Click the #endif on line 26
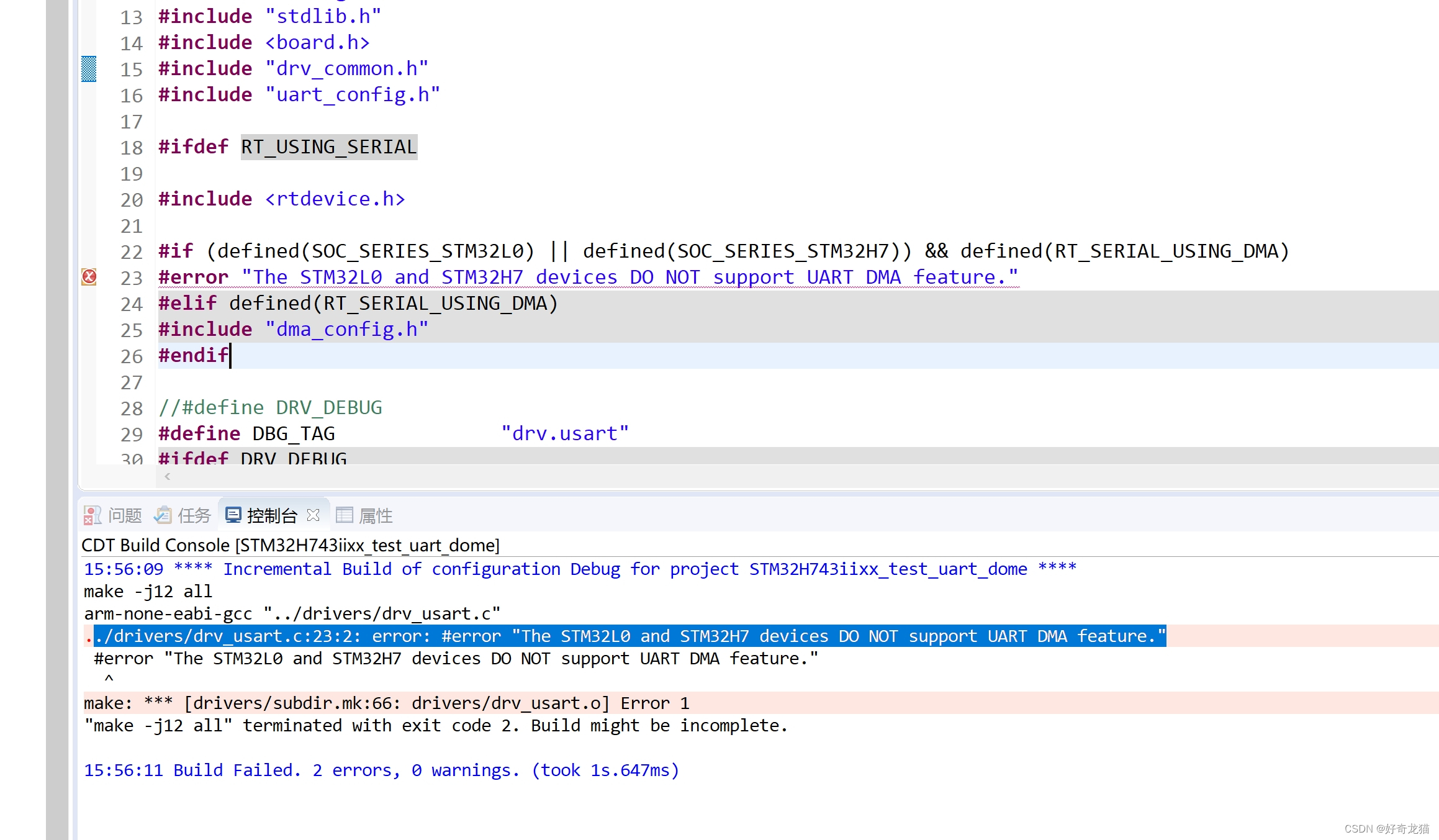This screenshot has width=1439, height=840. [x=194, y=355]
